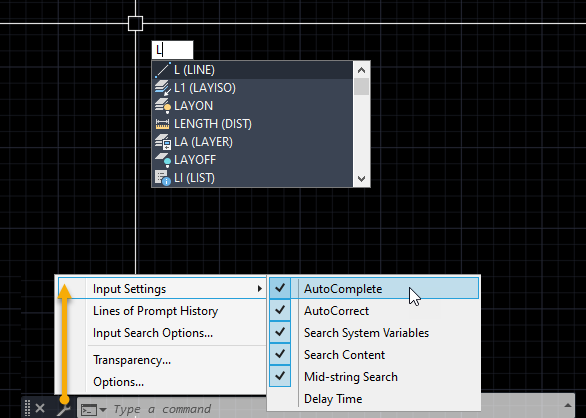Open Input Search Options dialog
This screenshot has width=586, height=418.
153,333
